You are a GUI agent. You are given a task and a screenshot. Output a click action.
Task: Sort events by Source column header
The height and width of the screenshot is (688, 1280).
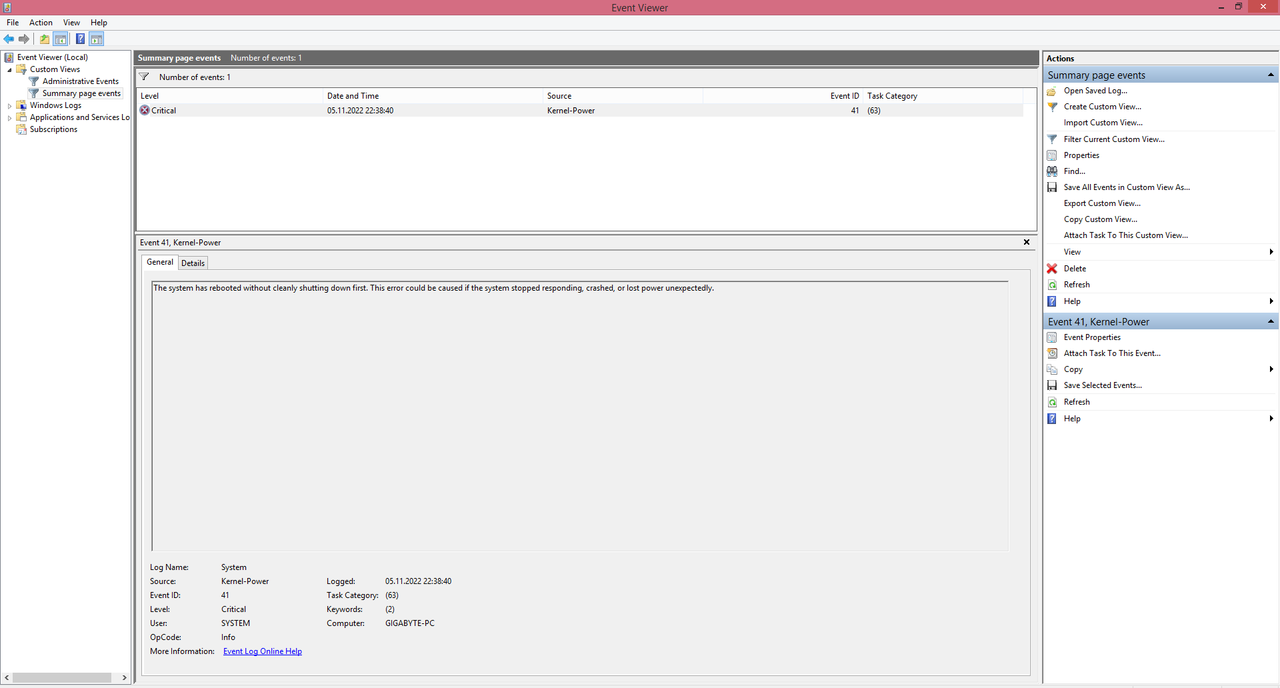623,96
